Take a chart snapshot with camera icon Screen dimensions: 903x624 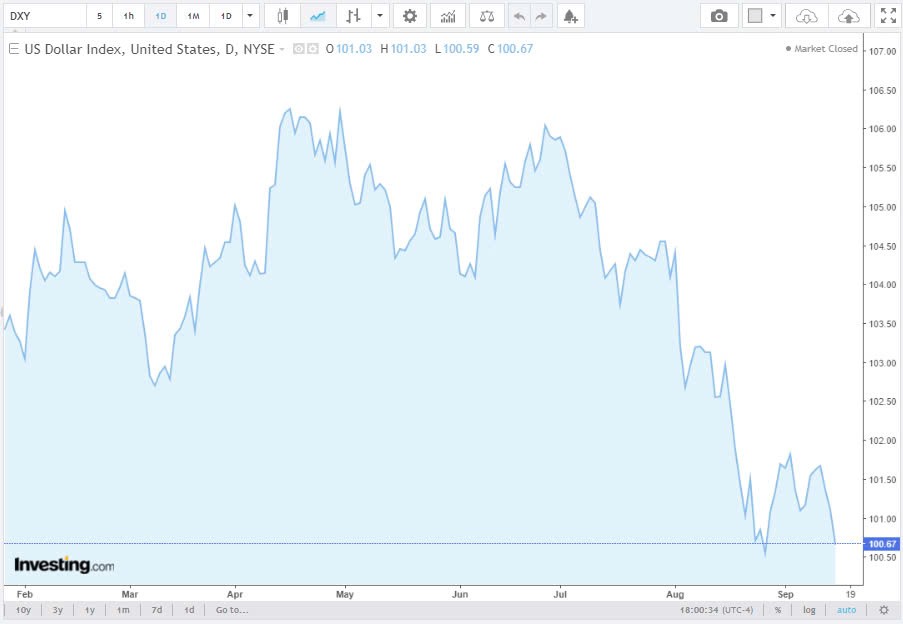coord(719,16)
